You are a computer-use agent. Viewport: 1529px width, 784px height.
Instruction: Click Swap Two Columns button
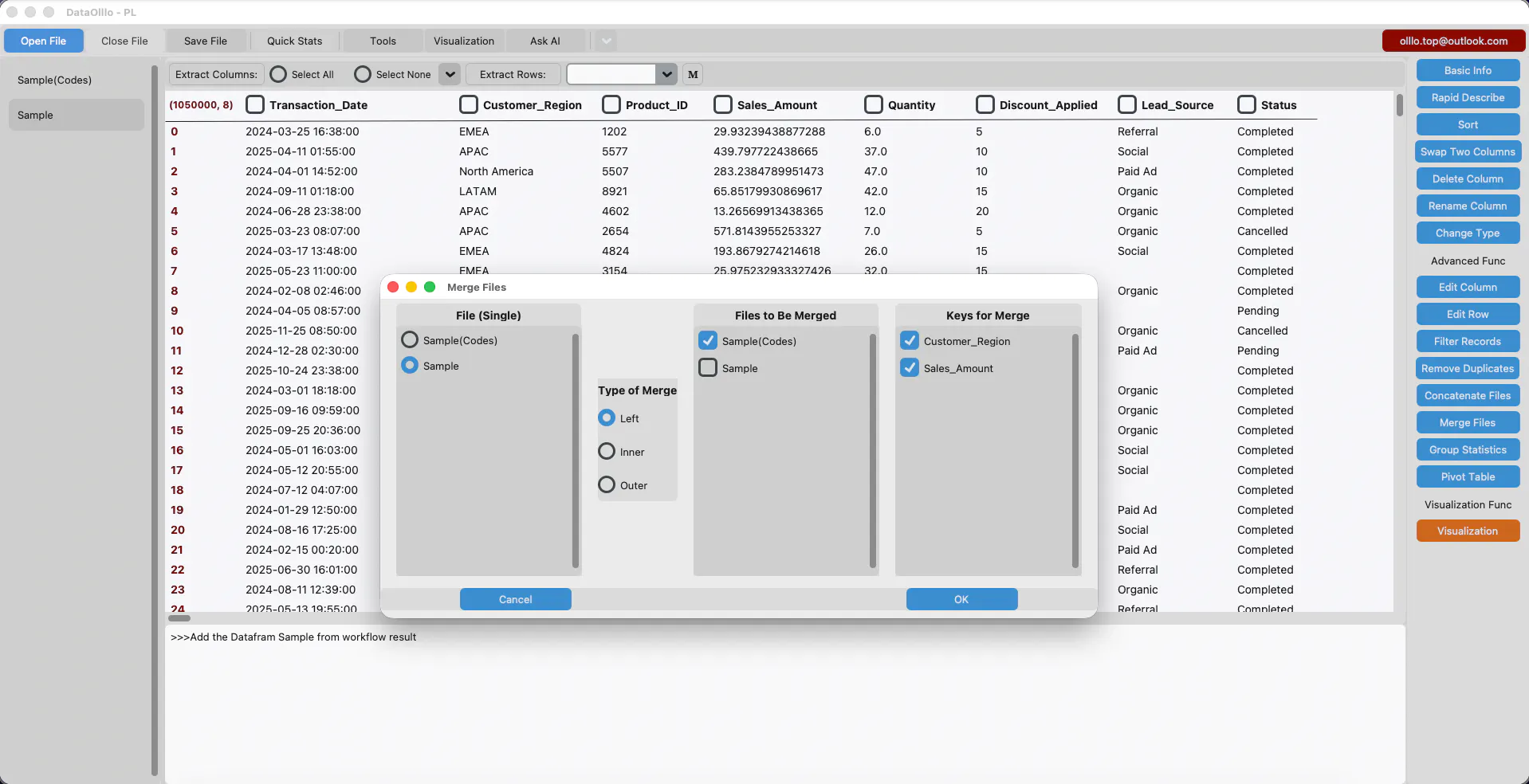[x=1468, y=151]
